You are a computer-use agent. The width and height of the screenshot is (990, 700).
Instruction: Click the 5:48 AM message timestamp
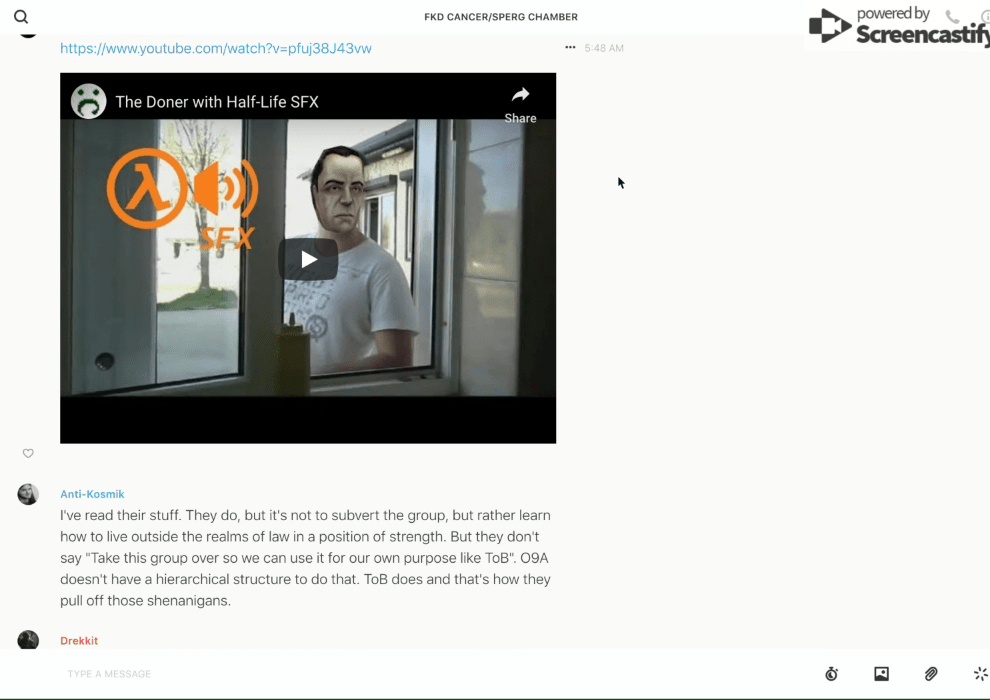pos(604,48)
